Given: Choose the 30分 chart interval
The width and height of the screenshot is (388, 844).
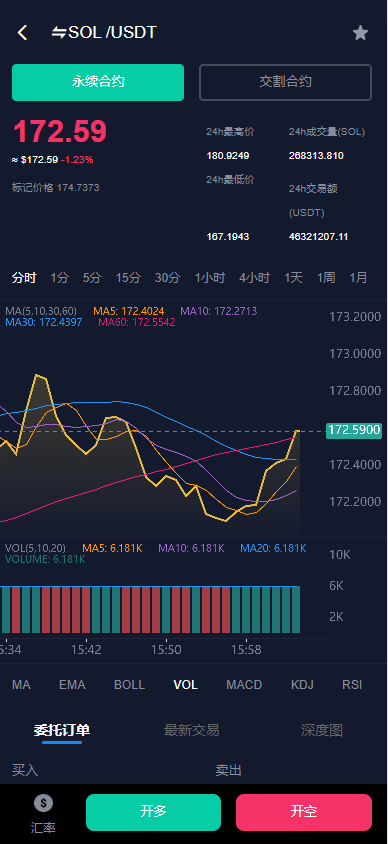Looking at the screenshot, I should coord(167,278).
